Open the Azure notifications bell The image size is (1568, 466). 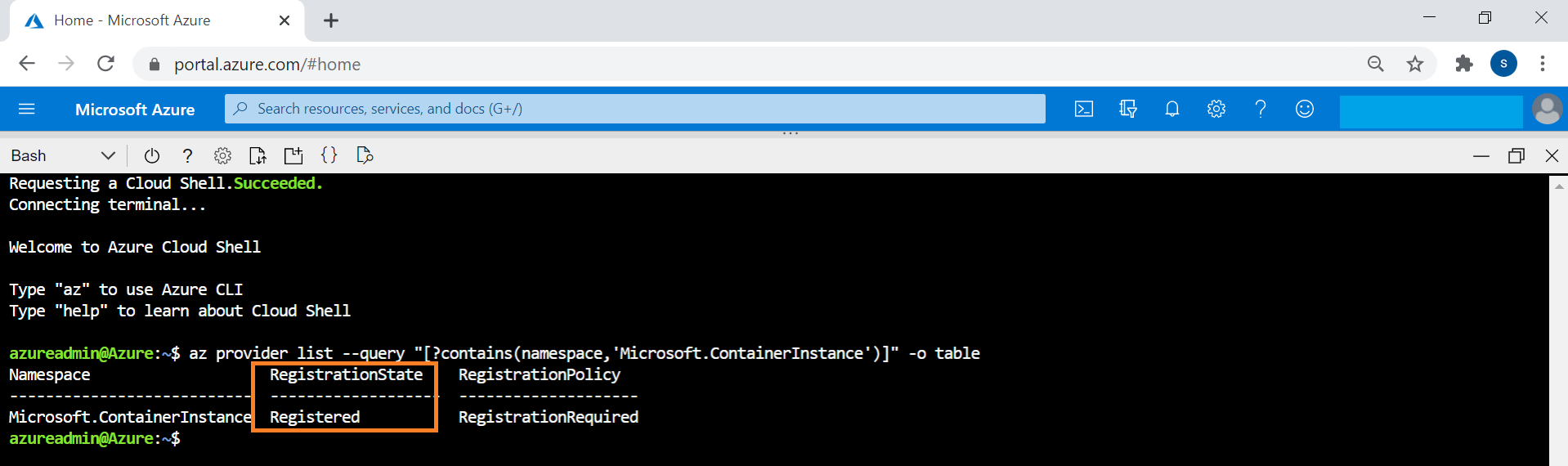pos(1172,110)
